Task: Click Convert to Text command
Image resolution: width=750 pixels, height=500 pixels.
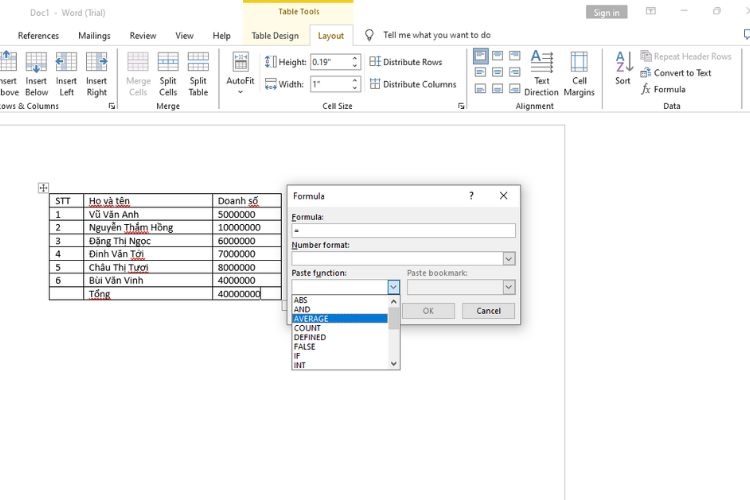Action: 675,73
